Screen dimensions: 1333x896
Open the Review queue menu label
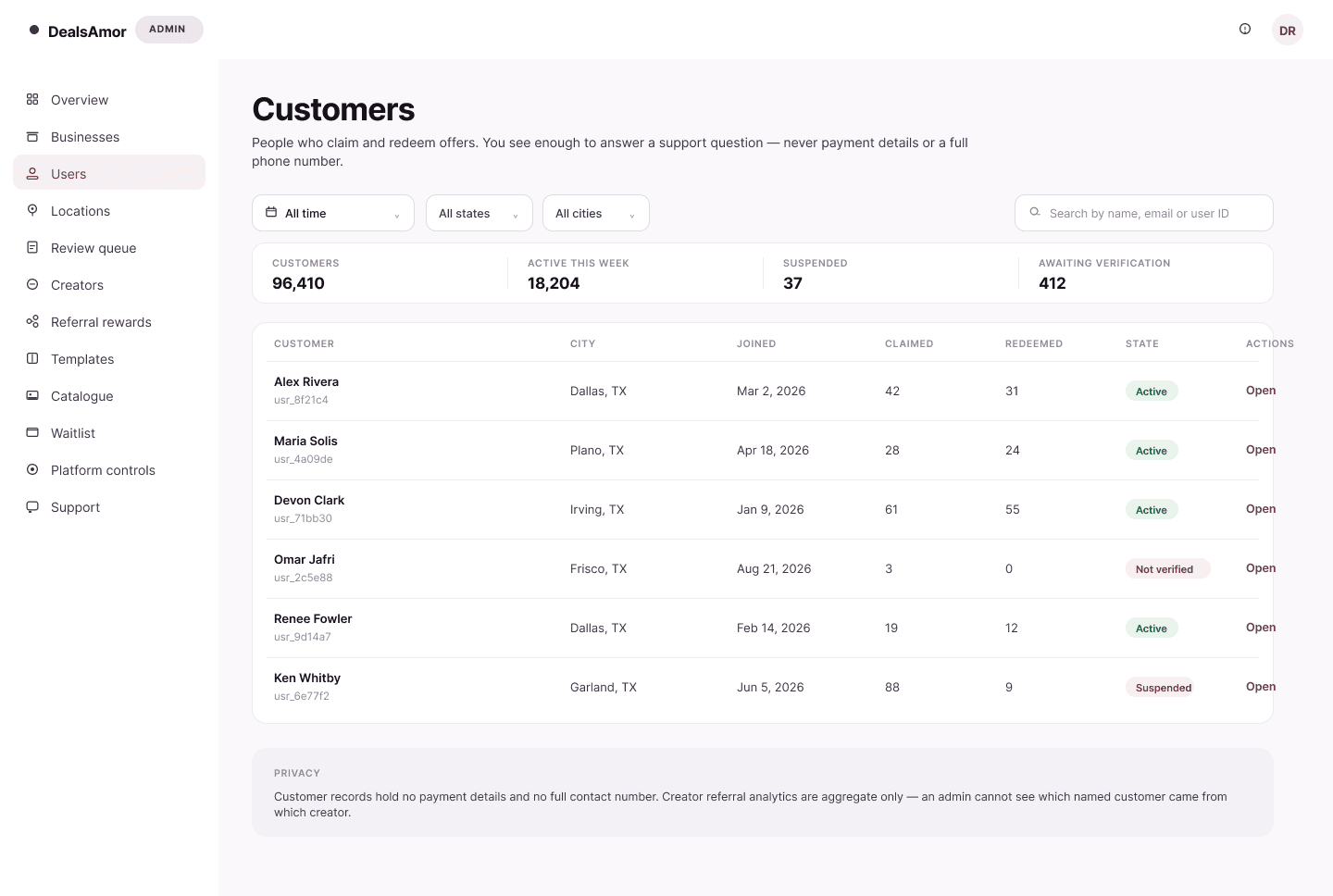[93, 248]
